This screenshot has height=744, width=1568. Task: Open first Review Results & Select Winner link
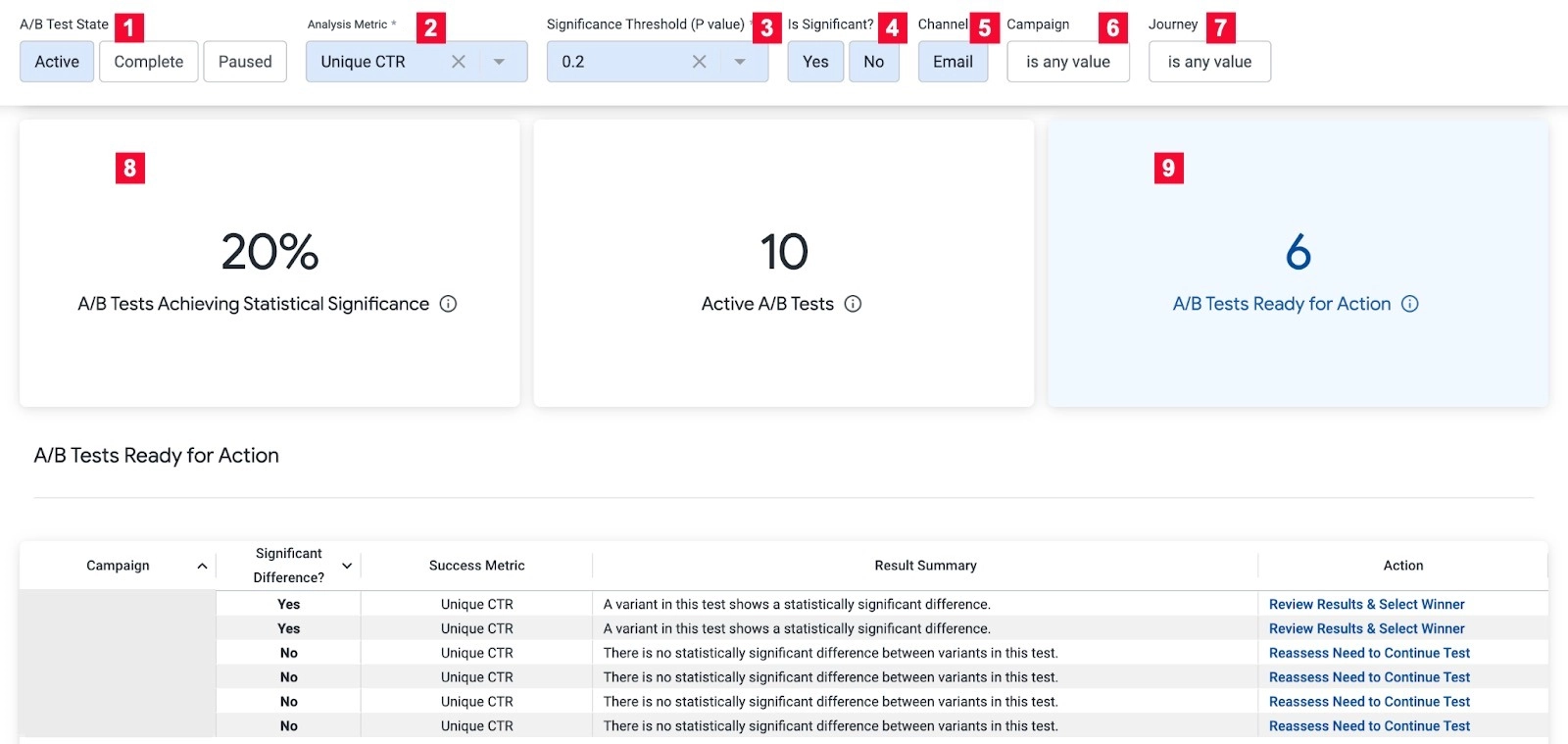pos(1366,604)
